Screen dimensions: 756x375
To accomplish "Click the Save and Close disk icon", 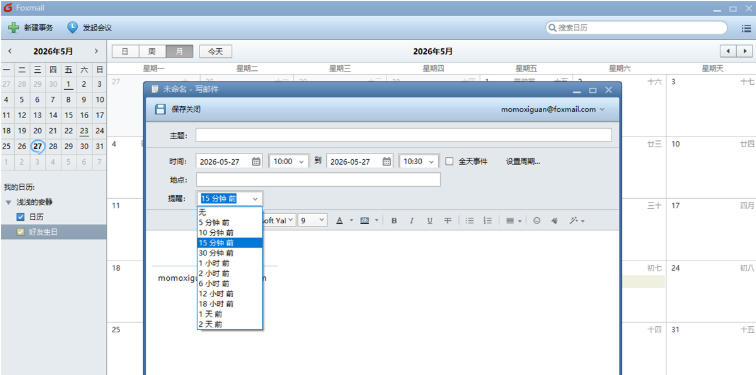I will tap(160, 109).
